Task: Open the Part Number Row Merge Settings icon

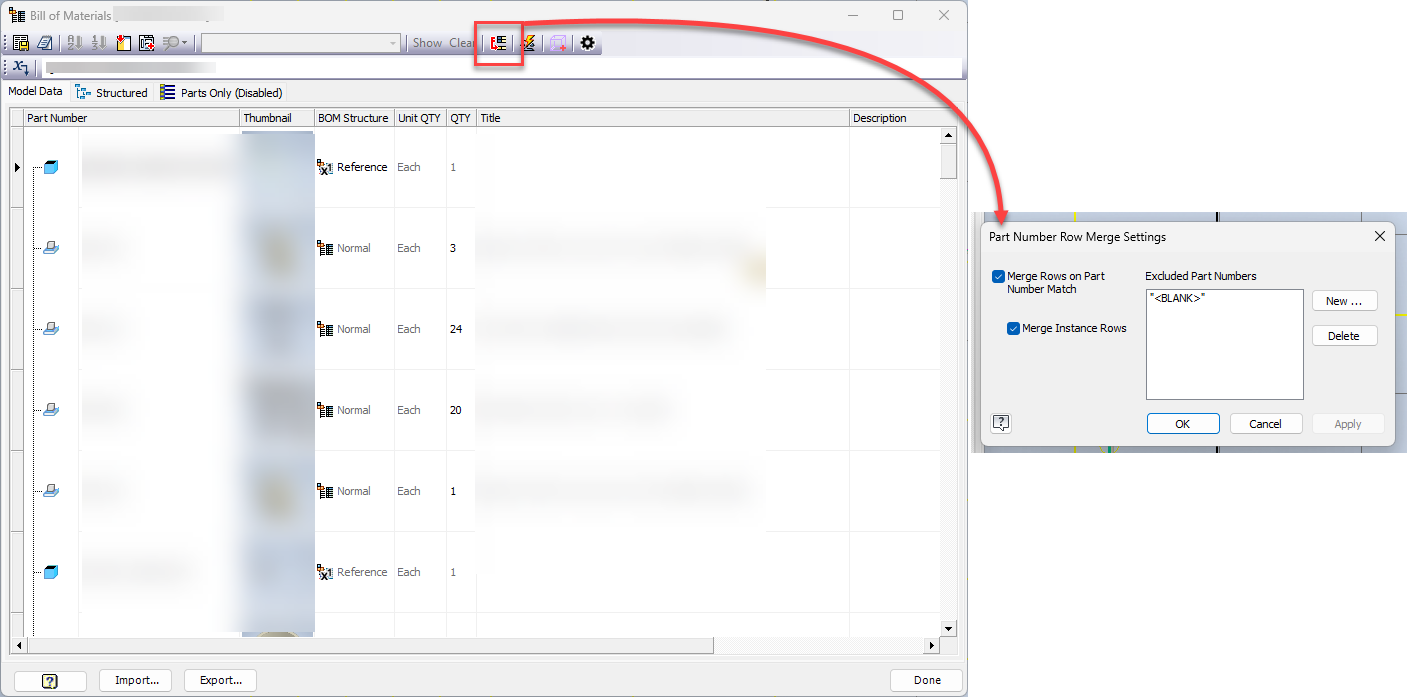Action: pyautogui.click(x=498, y=42)
